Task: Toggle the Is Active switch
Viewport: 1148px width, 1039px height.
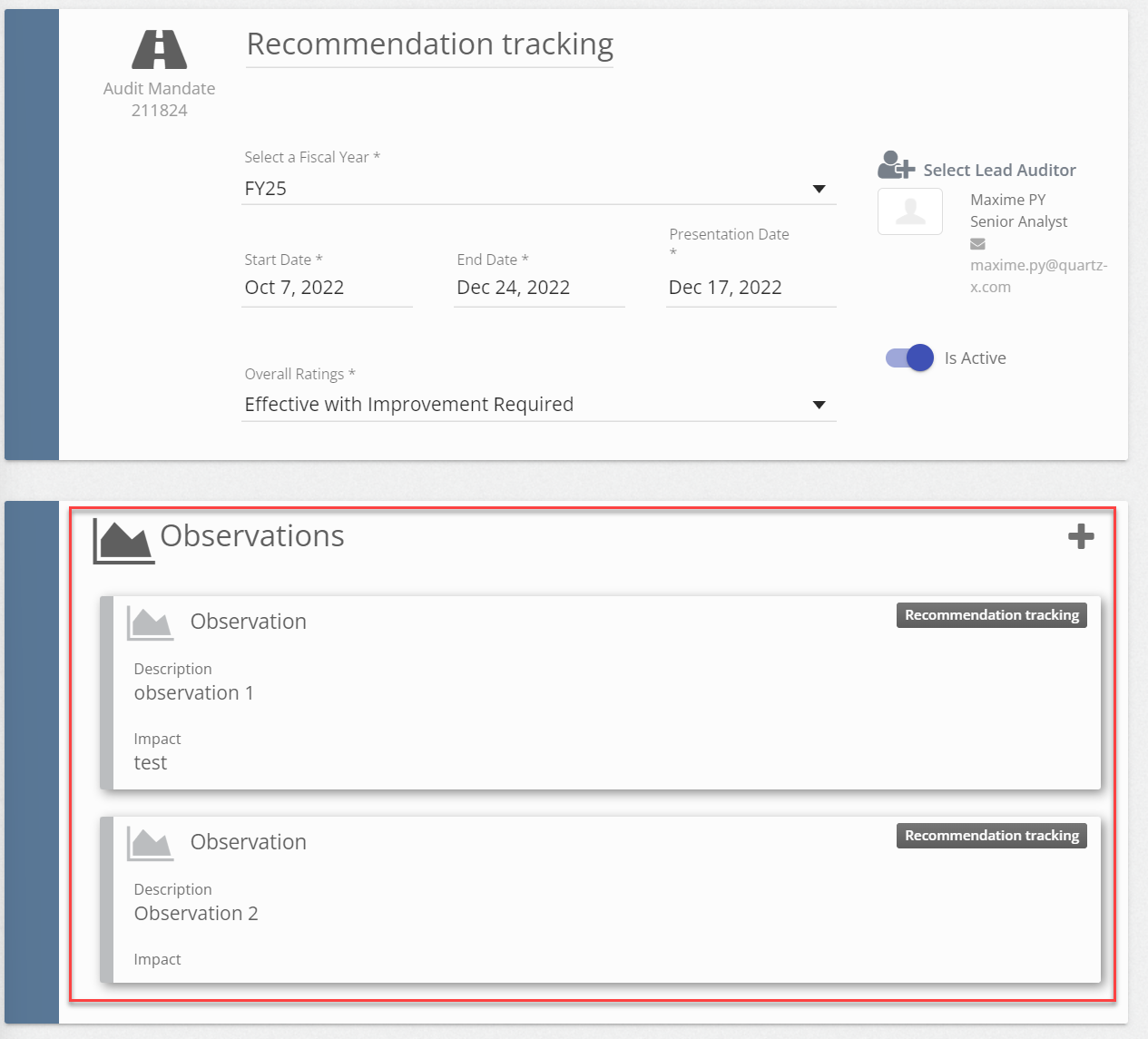Action: [x=909, y=358]
